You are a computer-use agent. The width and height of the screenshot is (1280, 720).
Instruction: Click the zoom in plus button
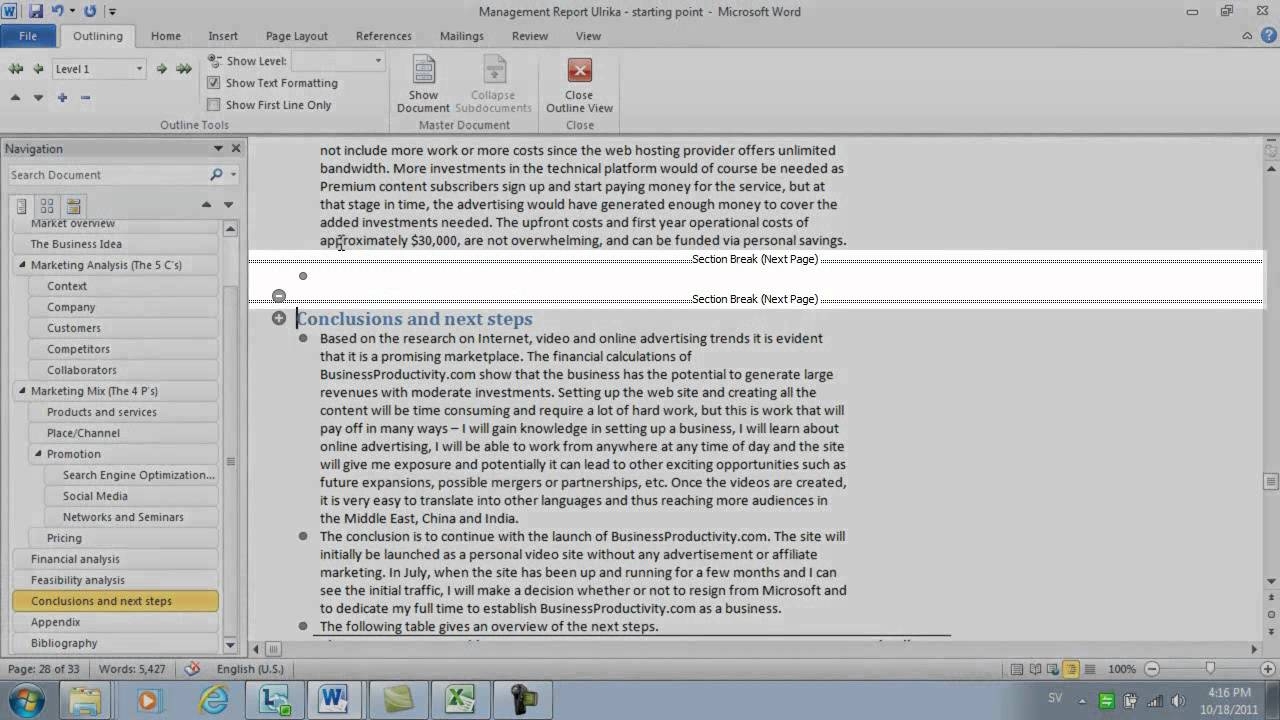click(1268, 669)
